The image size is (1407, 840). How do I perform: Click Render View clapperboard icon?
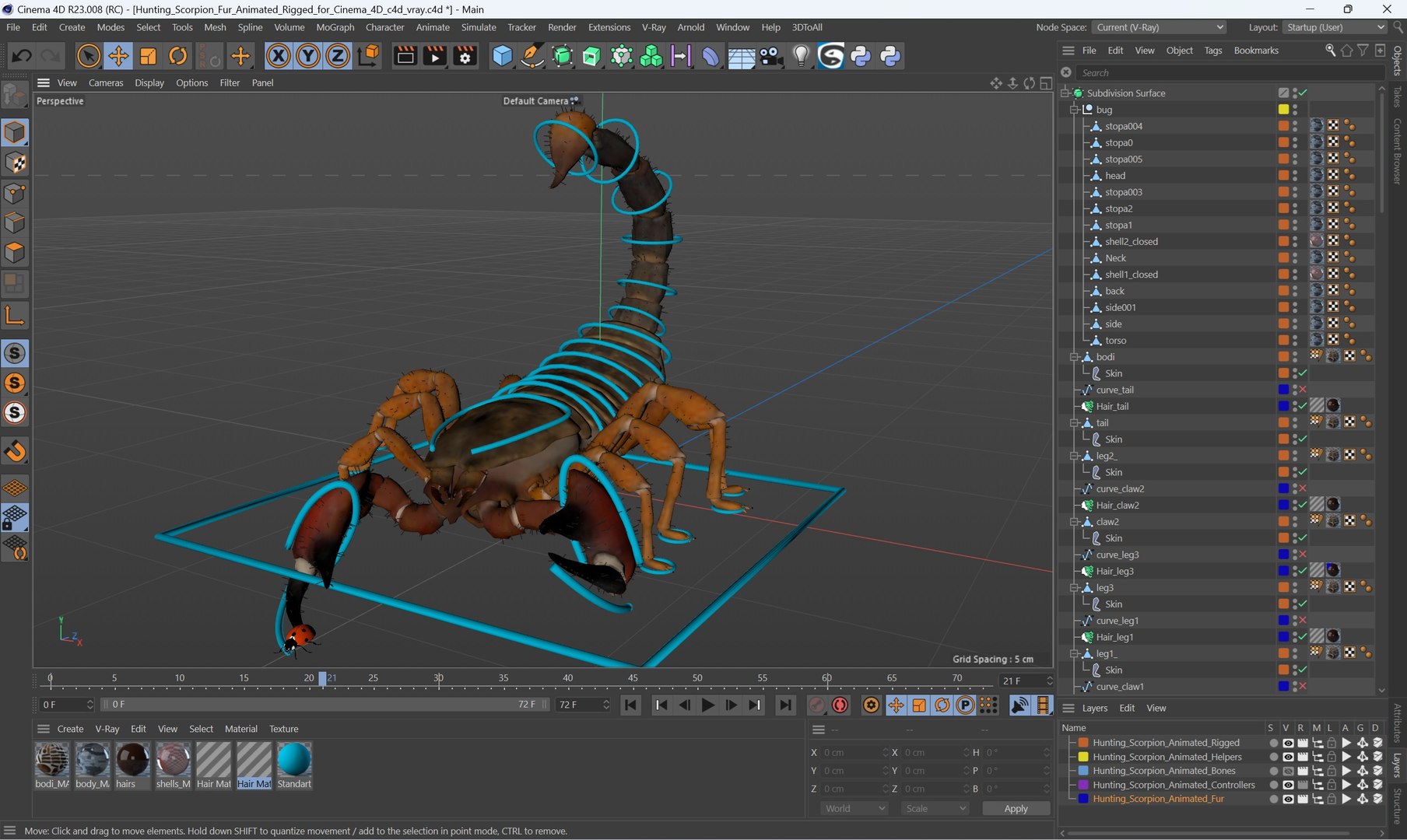pyautogui.click(x=405, y=56)
